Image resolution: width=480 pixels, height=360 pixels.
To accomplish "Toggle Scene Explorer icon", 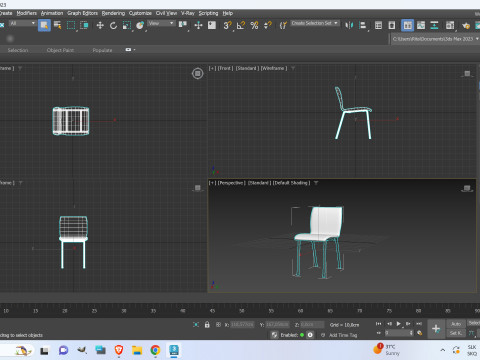I will point(378,25).
